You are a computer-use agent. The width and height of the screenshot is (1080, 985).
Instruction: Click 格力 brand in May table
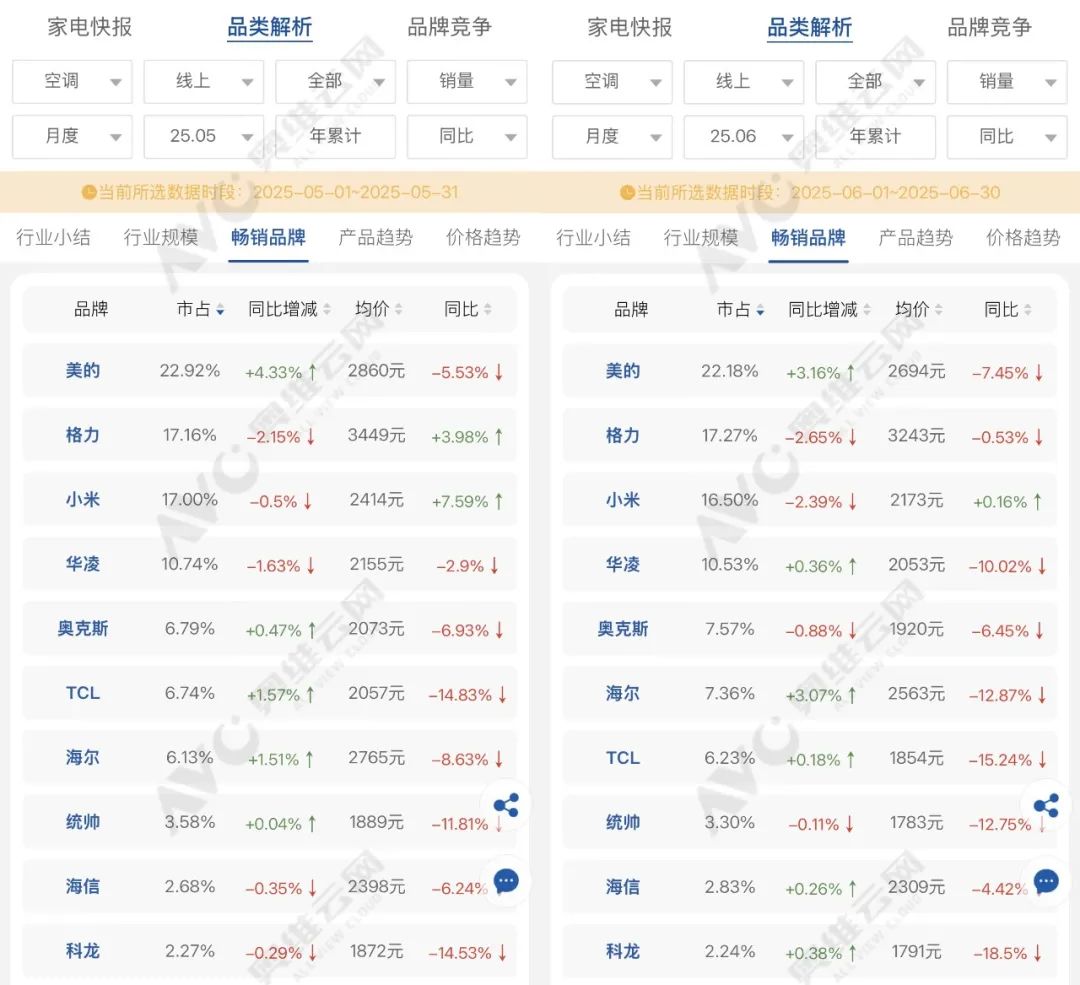click(83, 435)
